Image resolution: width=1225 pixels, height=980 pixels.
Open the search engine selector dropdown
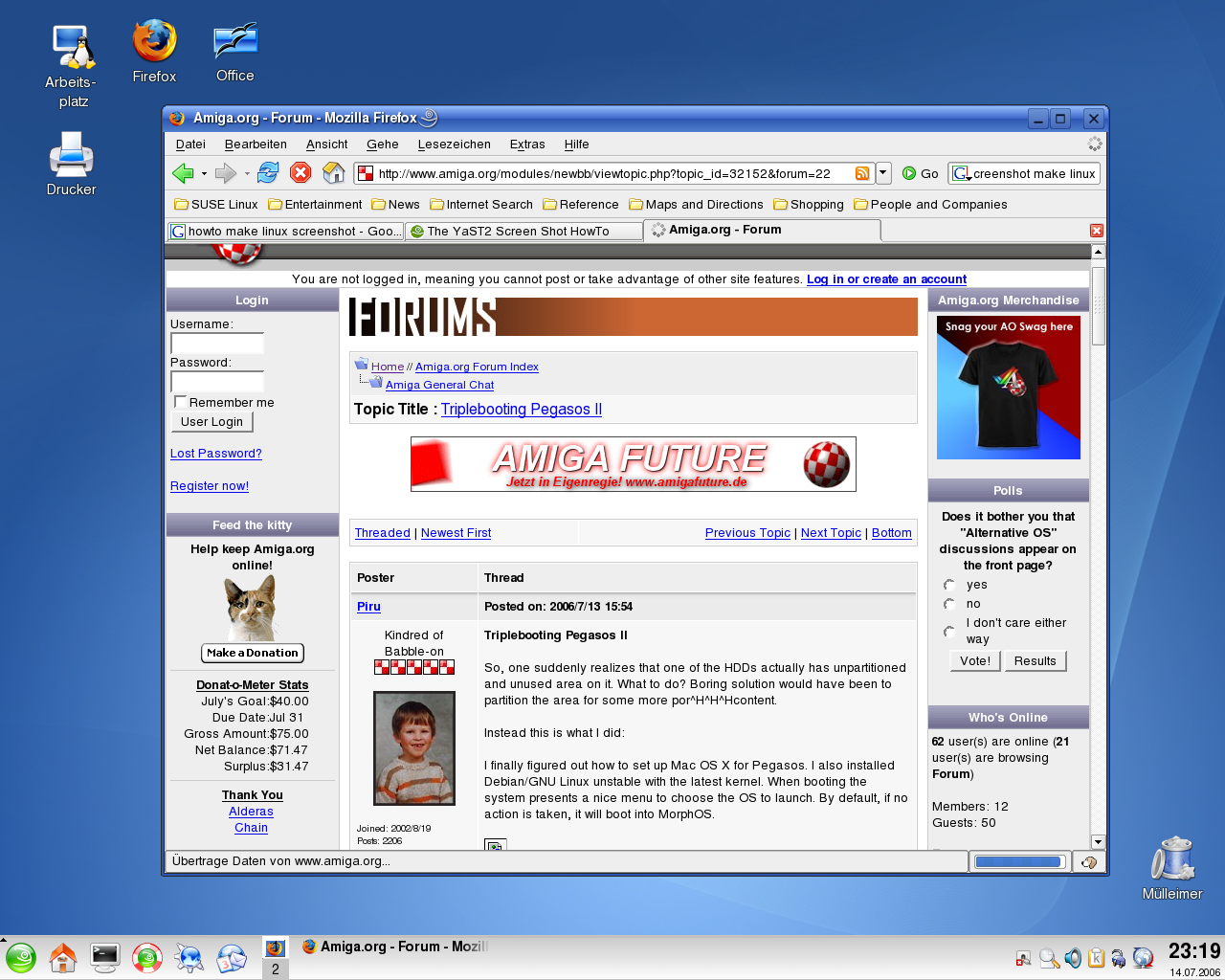point(961,174)
